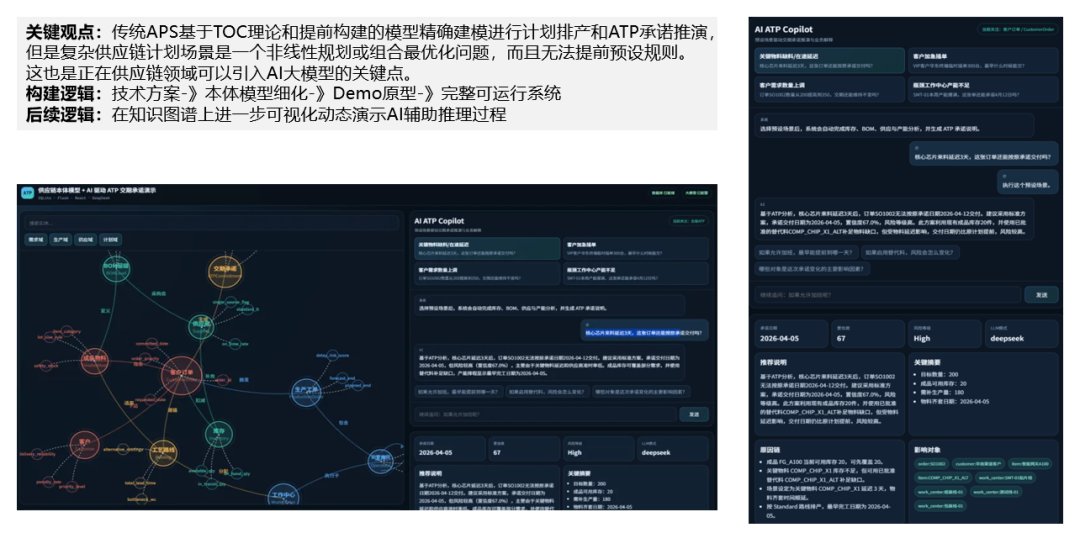Image resolution: width=1080 pixels, height=533 pixels.
Task: Click the 2026-04-05 date card in graph demo
Action: [x=450, y=449]
